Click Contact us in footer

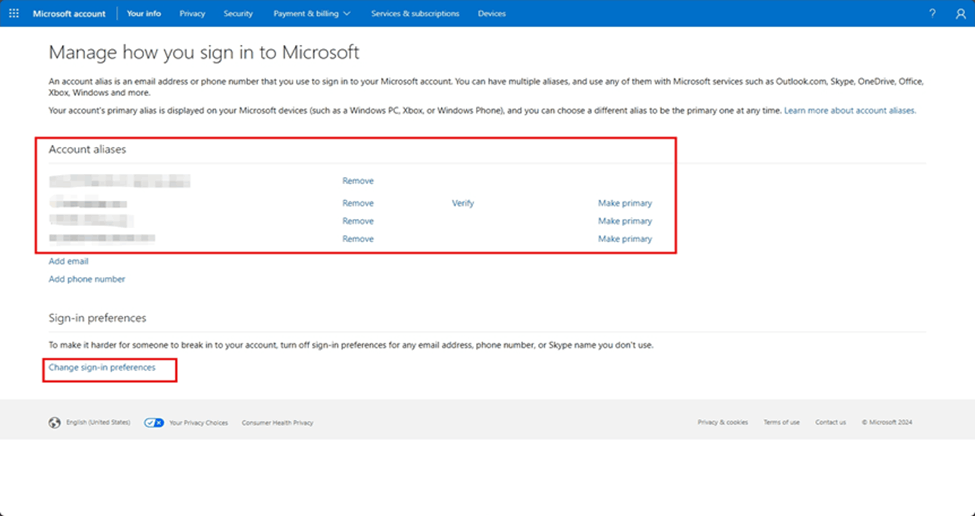pyautogui.click(x=831, y=422)
